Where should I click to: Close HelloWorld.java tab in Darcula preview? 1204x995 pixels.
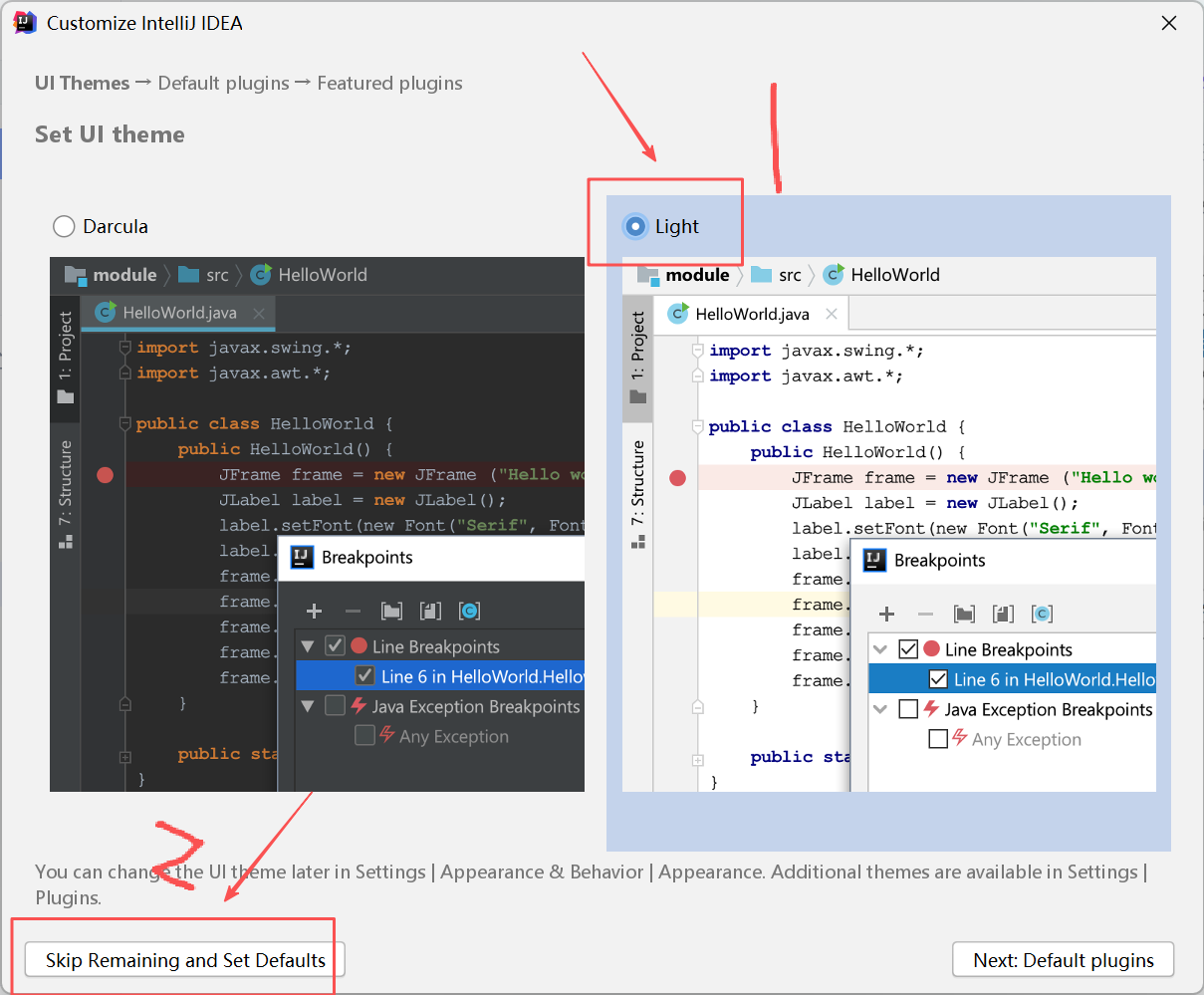coord(259,313)
